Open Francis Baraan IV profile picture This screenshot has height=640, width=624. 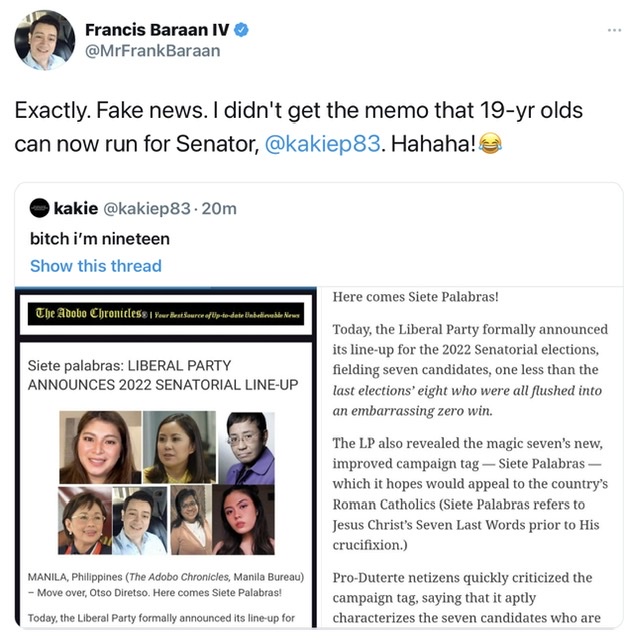pyautogui.click(x=44, y=40)
